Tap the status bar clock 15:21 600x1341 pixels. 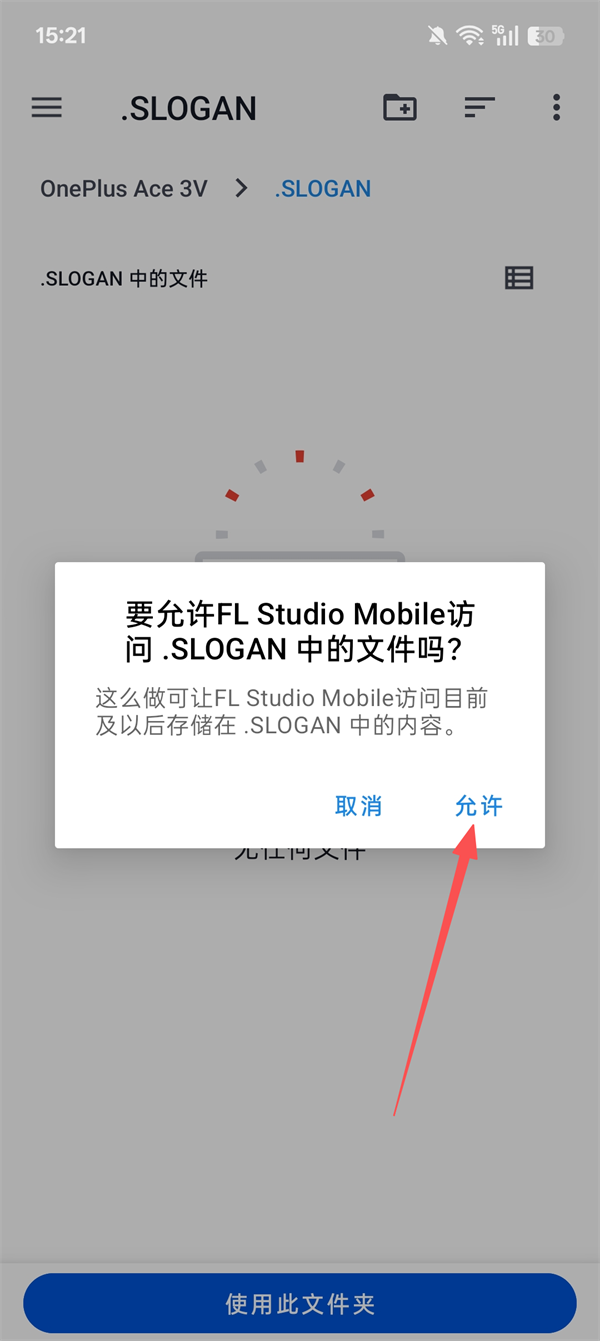tap(61, 36)
